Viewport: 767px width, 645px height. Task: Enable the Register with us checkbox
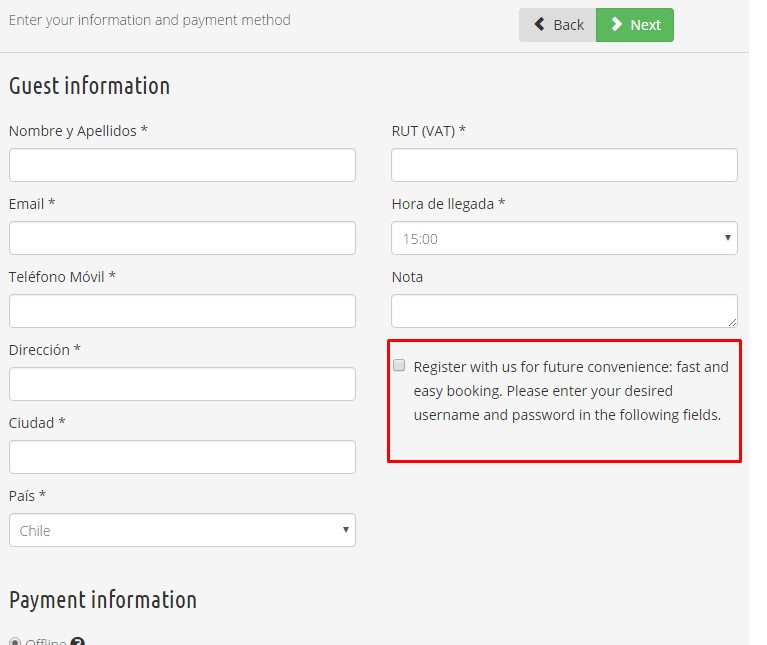point(400,366)
